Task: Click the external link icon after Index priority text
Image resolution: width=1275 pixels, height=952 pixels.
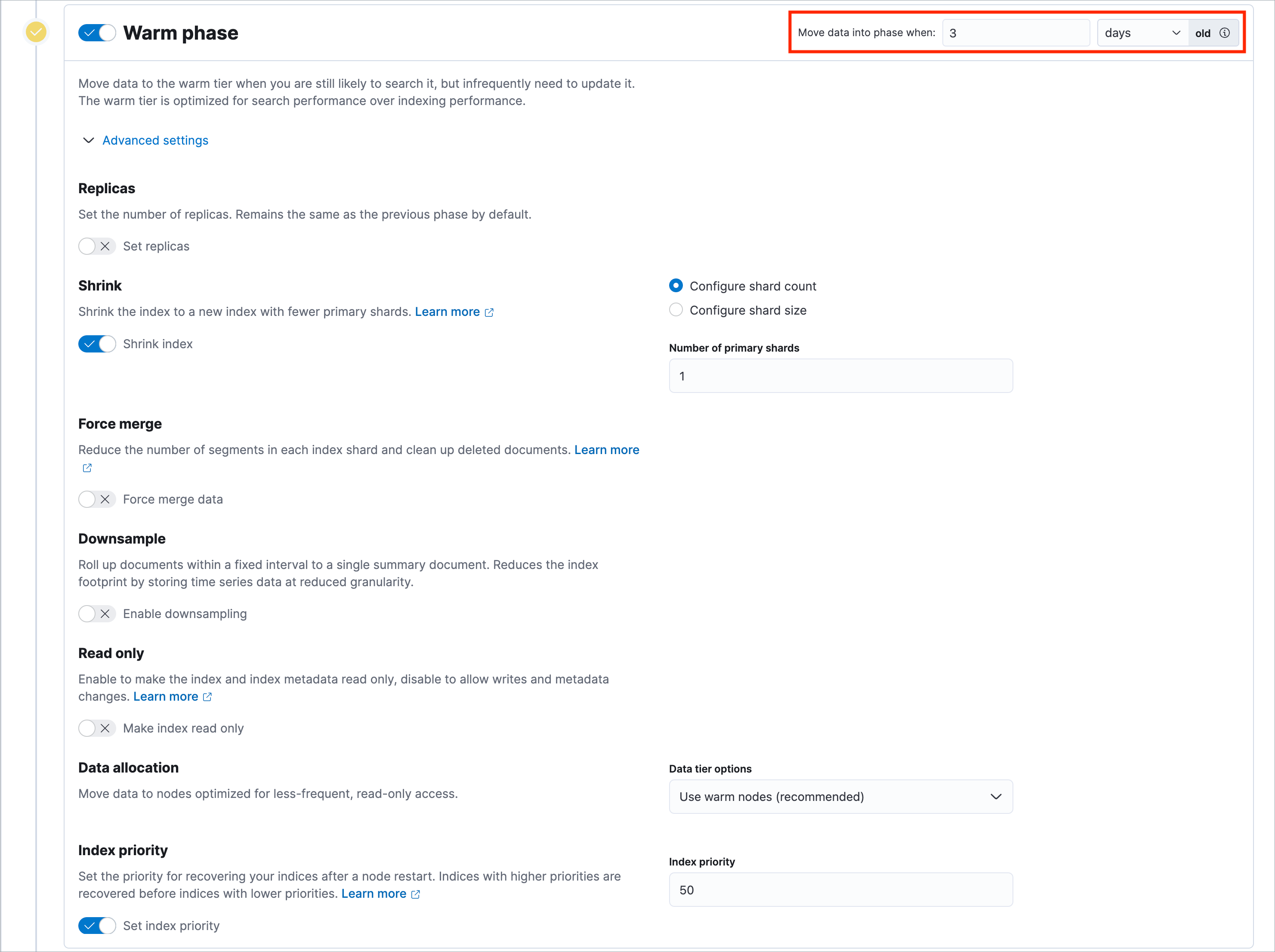Action: click(415, 894)
